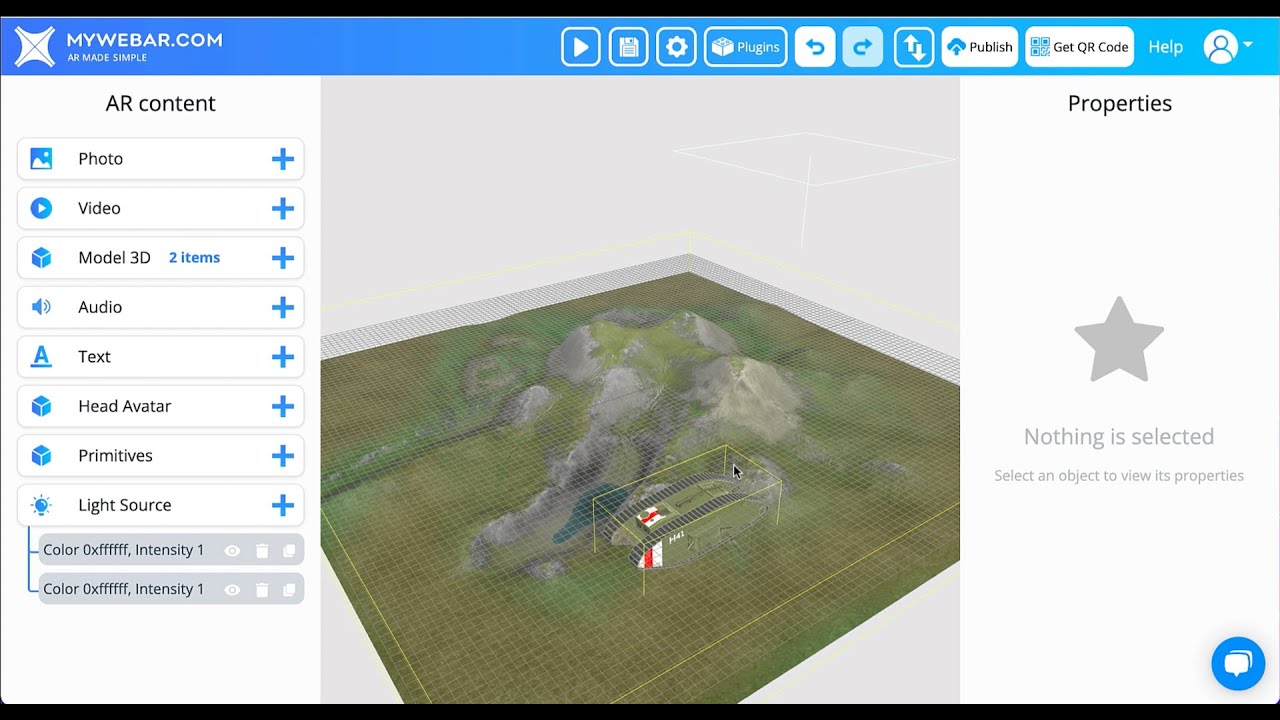Click the Play preview button
Screen dimensions: 1280x720
(x=581, y=47)
